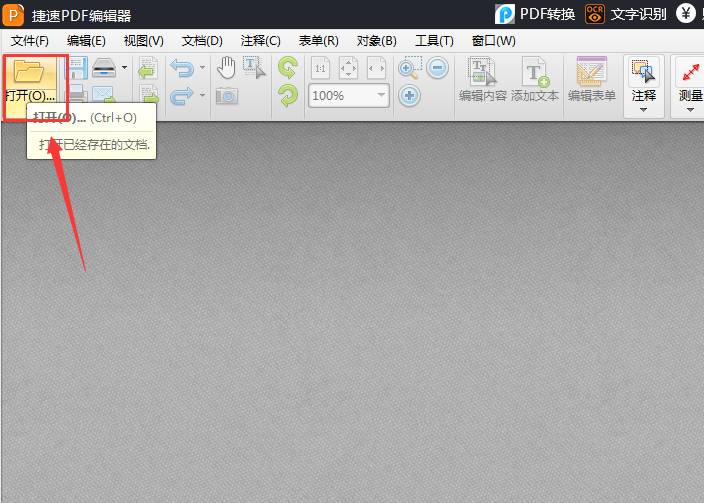Screen dimensions: 704x503
Task: Click the round zoom in plus button
Action: pos(409,96)
